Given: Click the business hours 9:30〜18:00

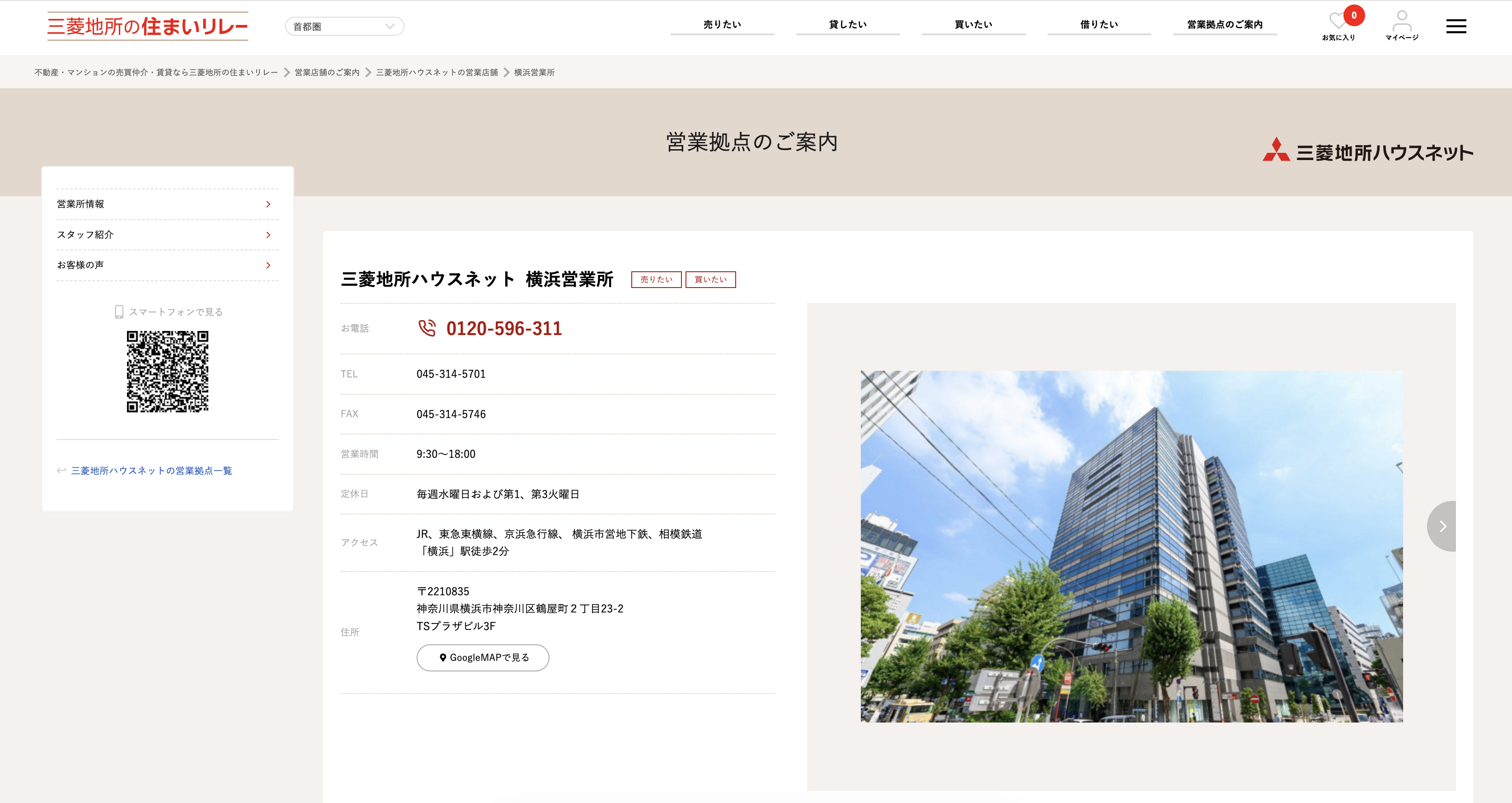Looking at the screenshot, I should (x=446, y=454).
